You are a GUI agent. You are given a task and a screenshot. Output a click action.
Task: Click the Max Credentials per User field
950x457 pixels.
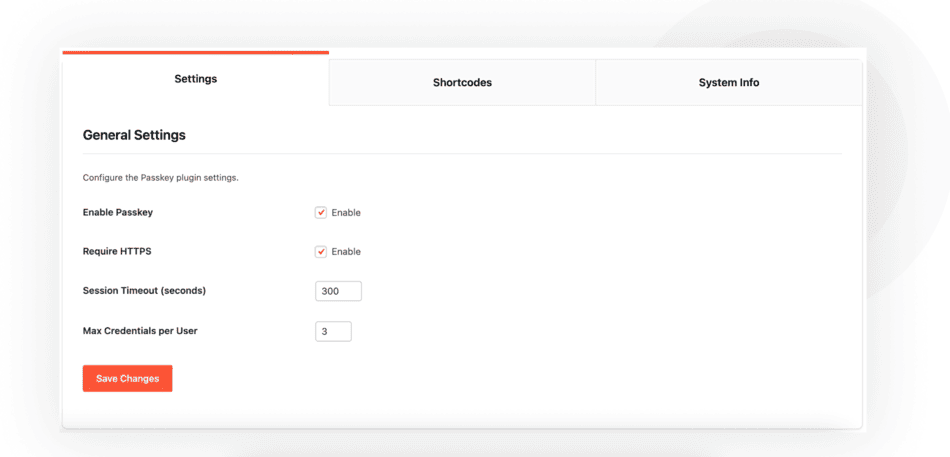tap(333, 332)
